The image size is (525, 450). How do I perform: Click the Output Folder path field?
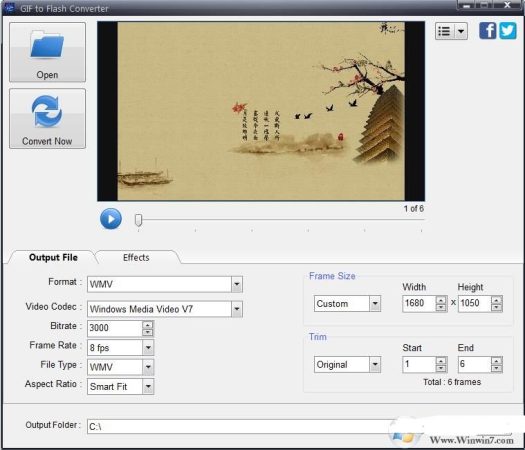tap(239, 426)
